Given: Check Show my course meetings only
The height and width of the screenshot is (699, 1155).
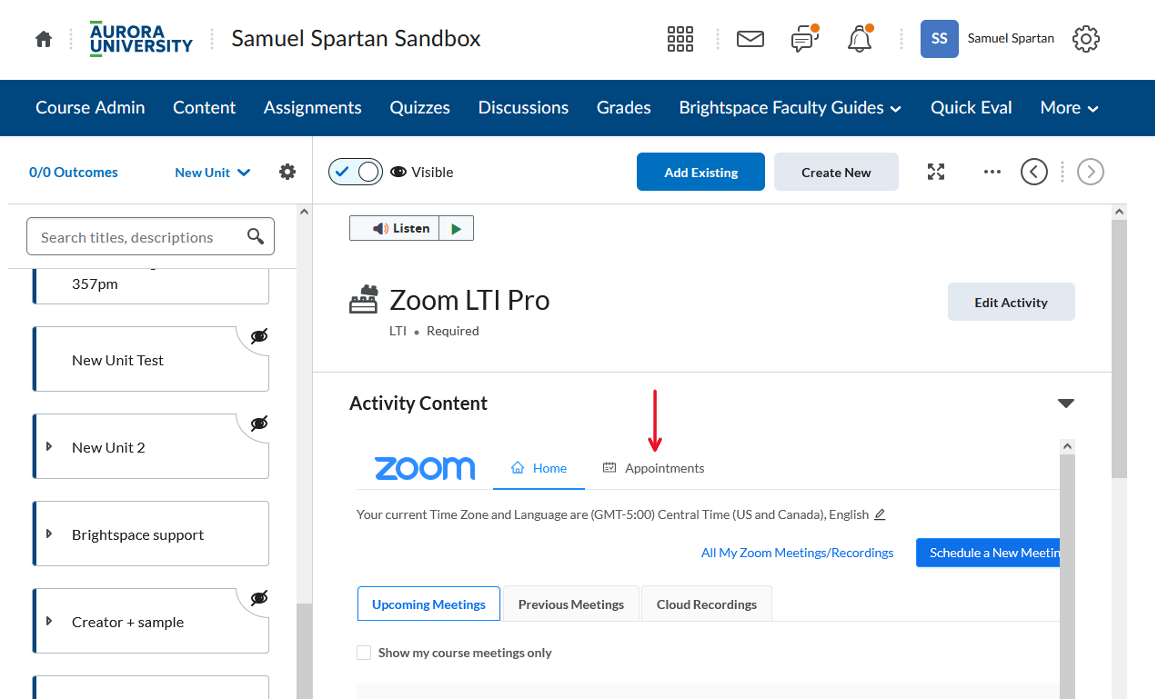Looking at the screenshot, I should [364, 653].
